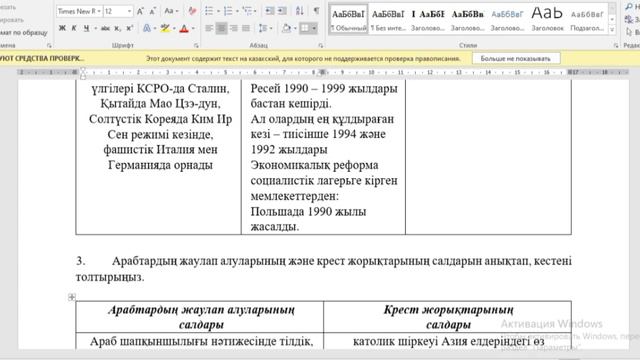Toggle underline (Ч) formatting
Image resolution: width=640 pixels, height=360 pixels.
[86, 28]
